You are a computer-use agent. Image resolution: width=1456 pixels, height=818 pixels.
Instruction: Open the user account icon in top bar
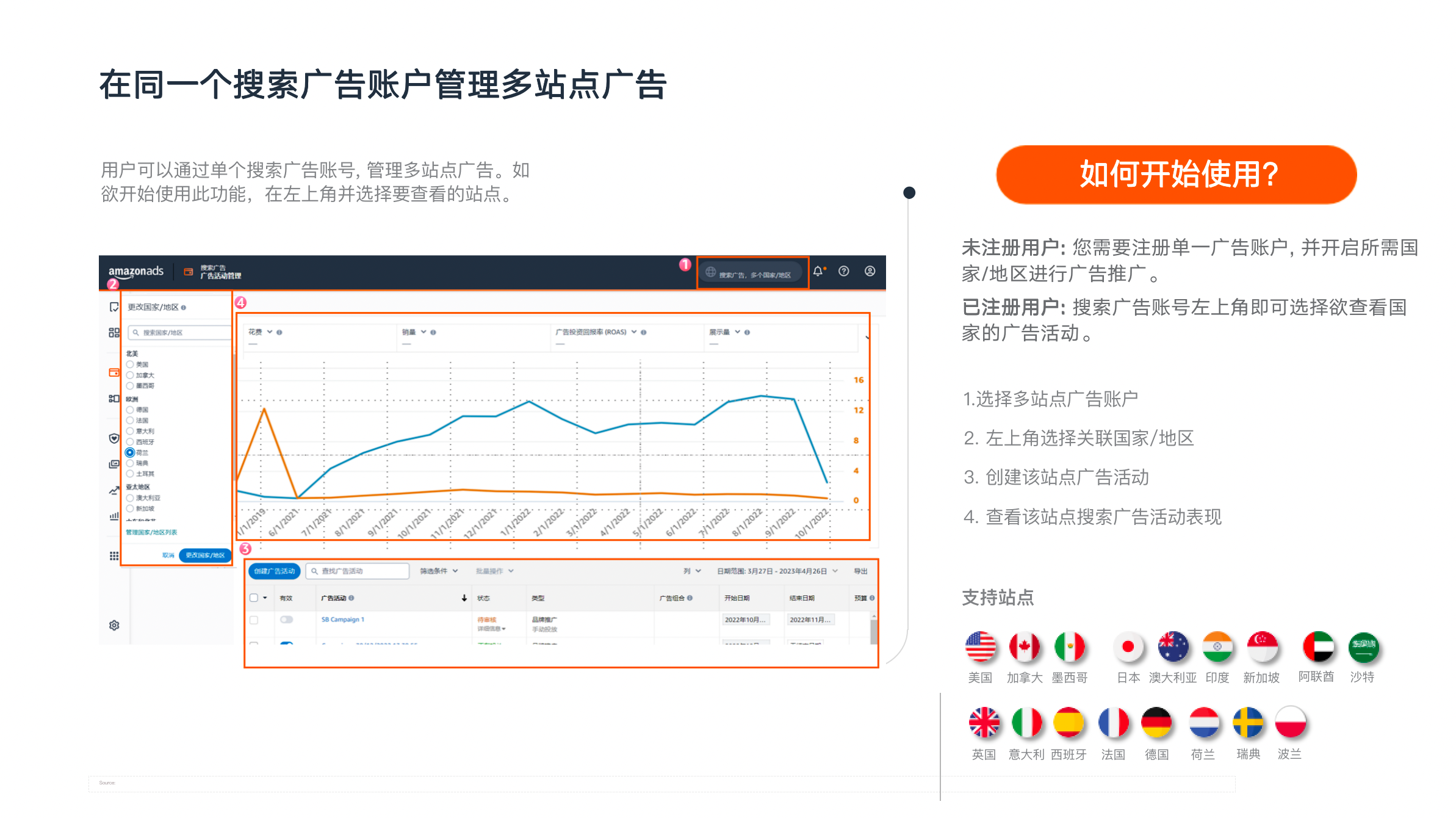tap(870, 271)
